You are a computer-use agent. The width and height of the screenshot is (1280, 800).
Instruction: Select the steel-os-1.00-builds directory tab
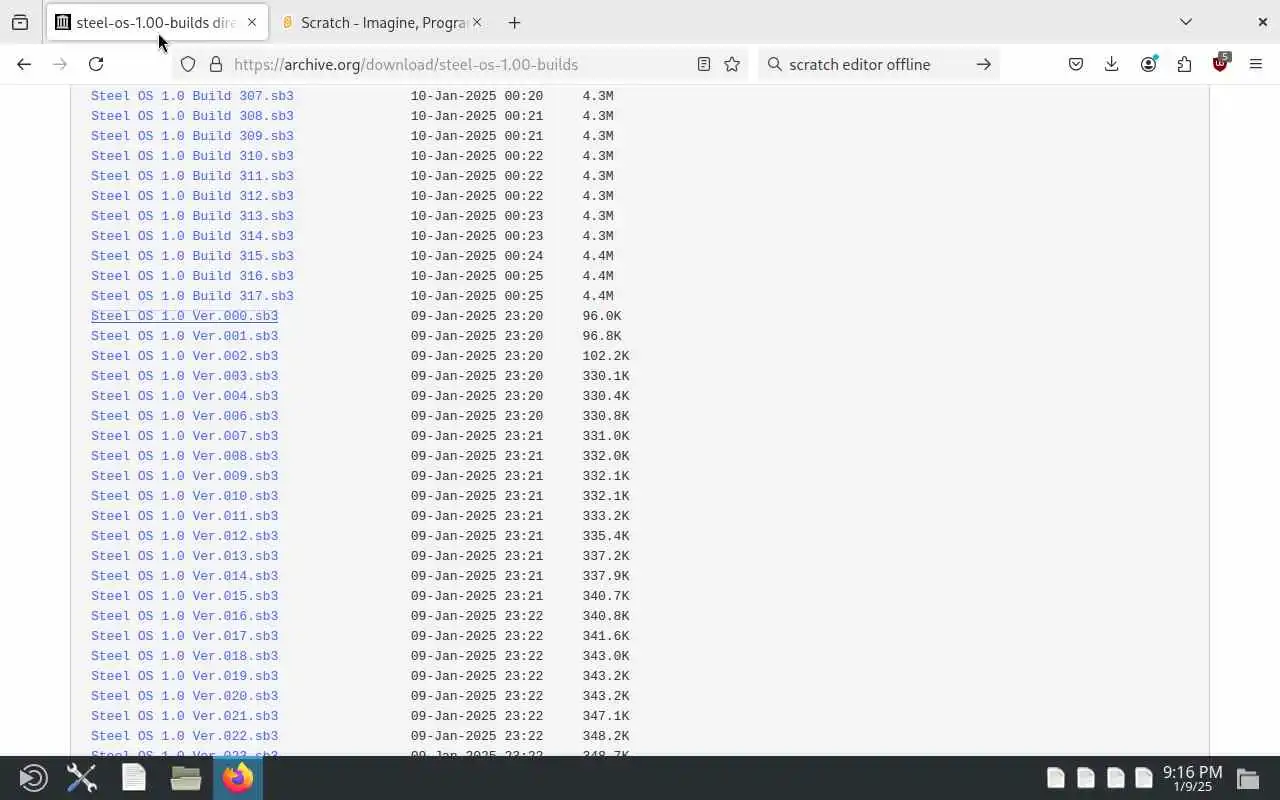point(155,22)
